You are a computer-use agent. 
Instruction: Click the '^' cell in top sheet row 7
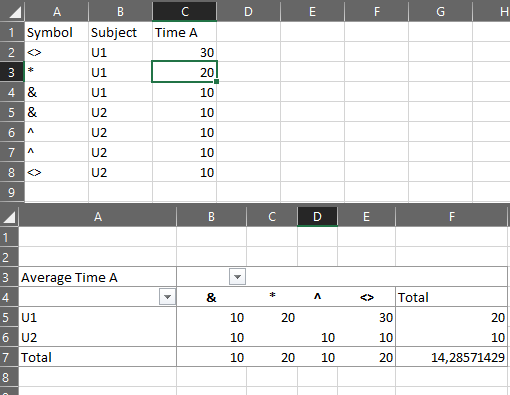pos(56,152)
